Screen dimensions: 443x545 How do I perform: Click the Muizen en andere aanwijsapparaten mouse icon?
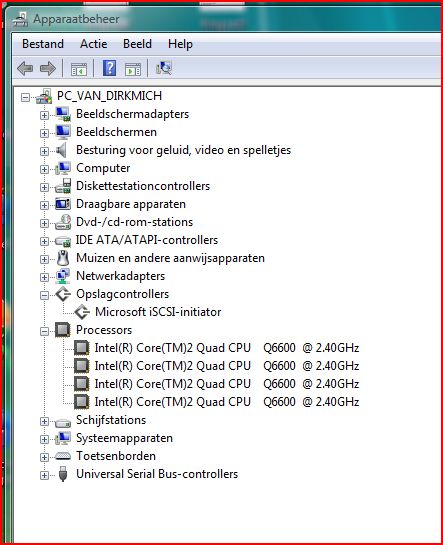[x=63, y=258]
